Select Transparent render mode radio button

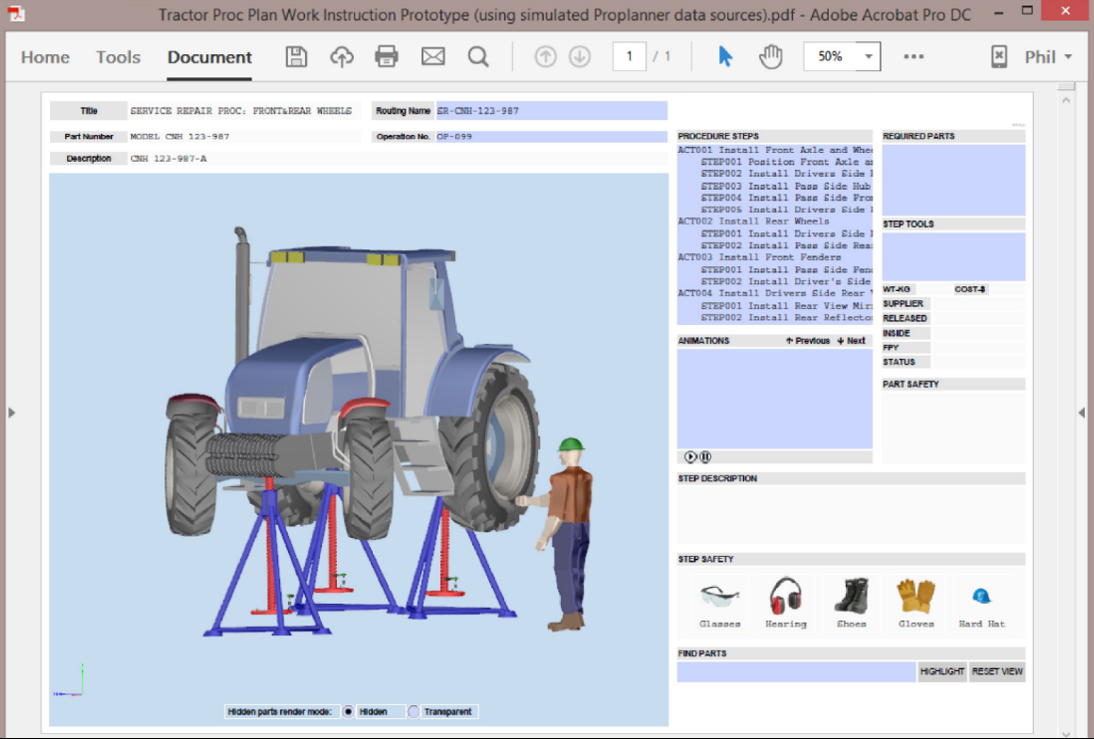click(x=414, y=712)
